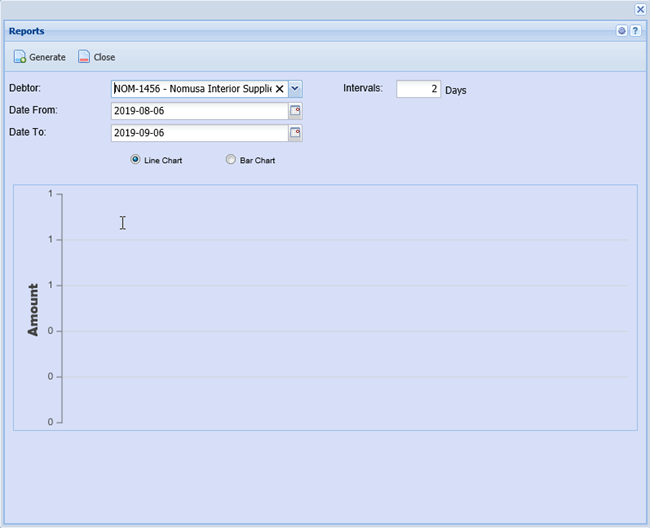Click the Reports panel title
The image size is (650, 528).
coord(27,31)
